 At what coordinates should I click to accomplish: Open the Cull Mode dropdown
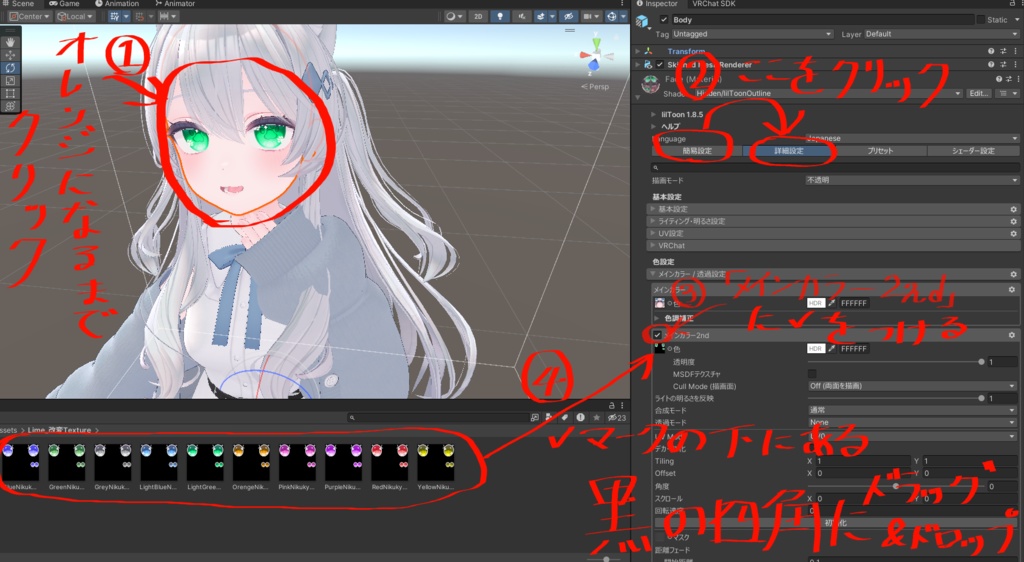tap(912, 386)
